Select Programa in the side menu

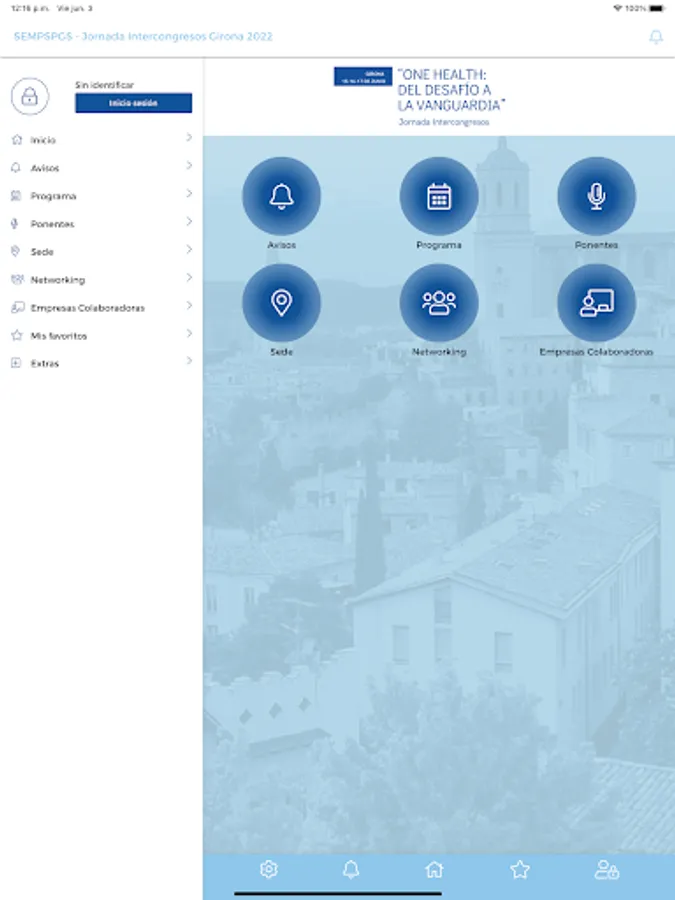[x=102, y=196]
